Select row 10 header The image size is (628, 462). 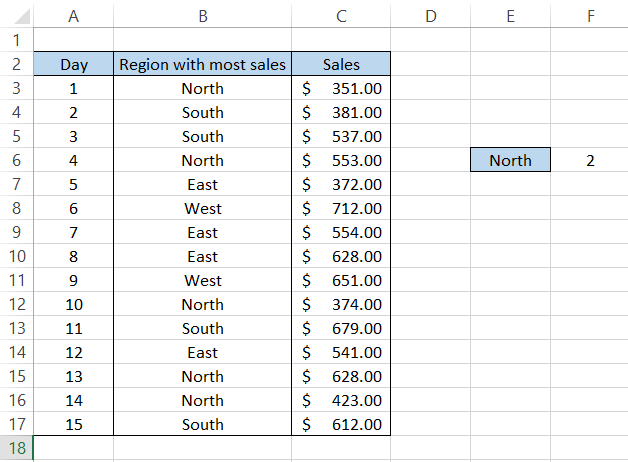(x=16, y=256)
